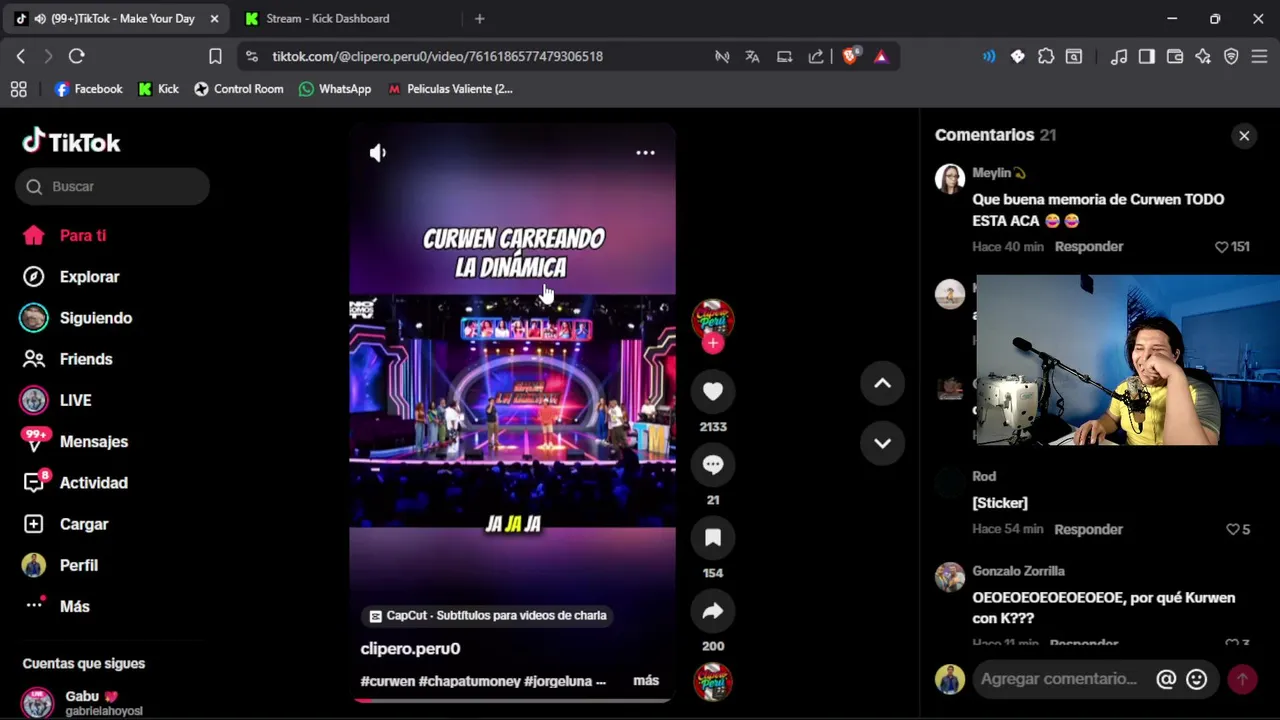
Task: Open the clipero.peru0 username link
Action: point(410,648)
